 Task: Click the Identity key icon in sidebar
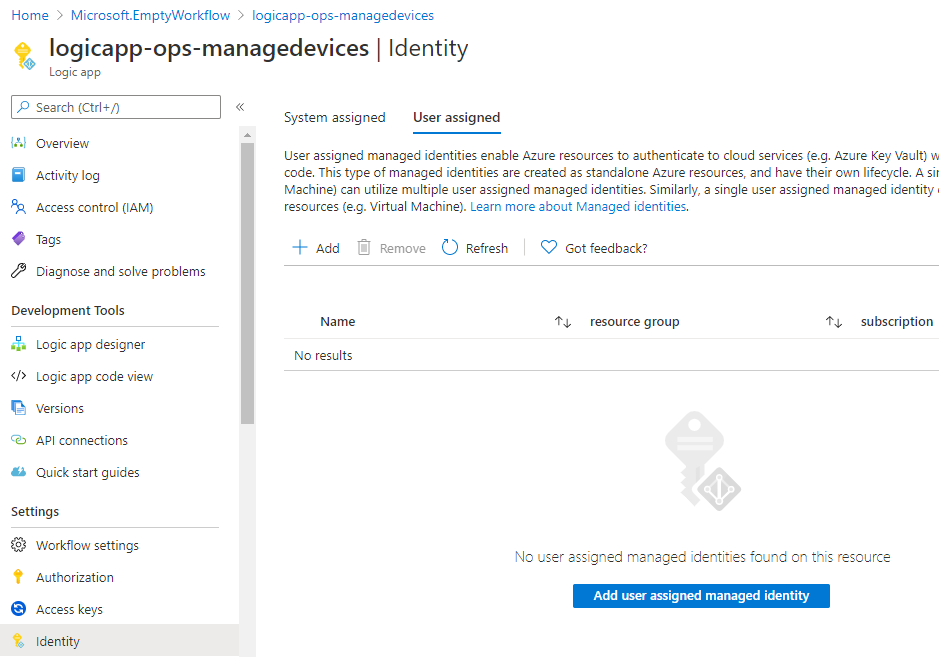[19, 641]
